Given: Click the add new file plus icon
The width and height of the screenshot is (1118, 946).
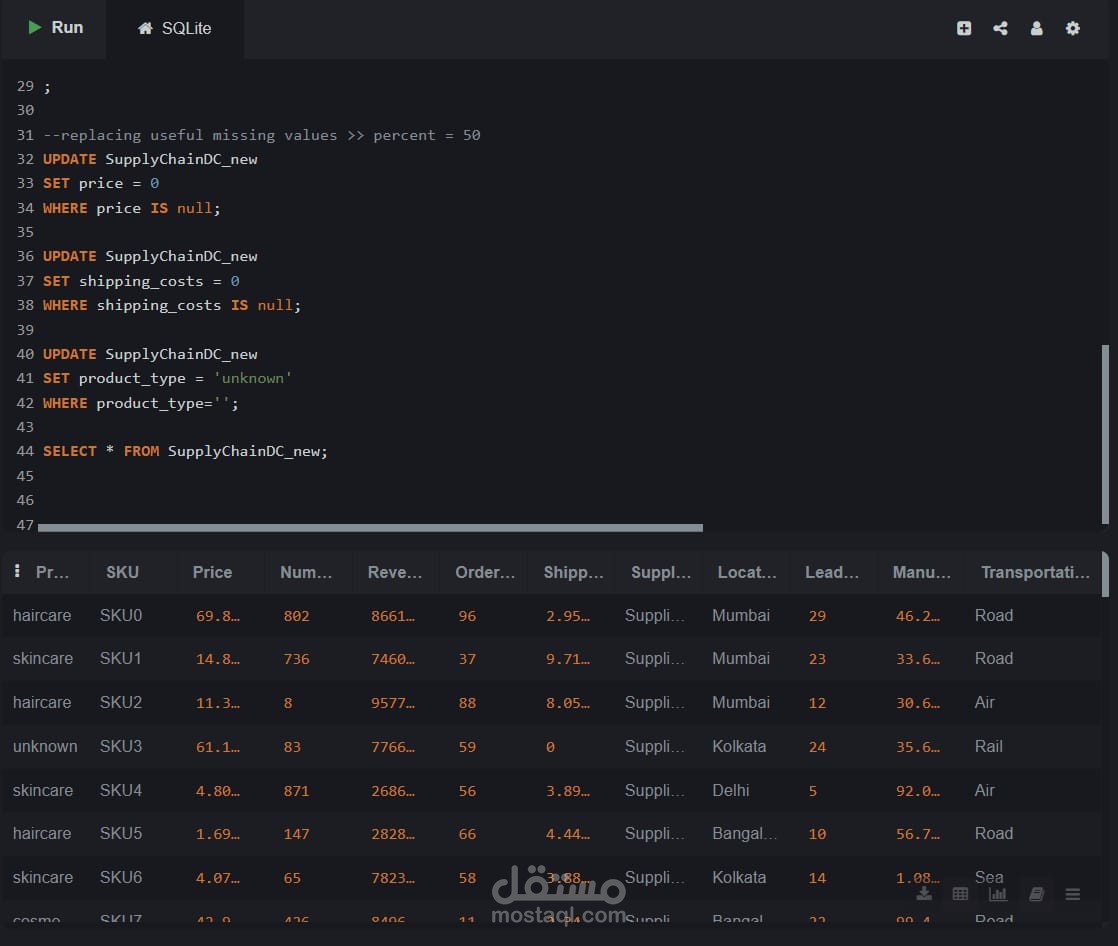Looking at the screenshot, I should [963, 28].
